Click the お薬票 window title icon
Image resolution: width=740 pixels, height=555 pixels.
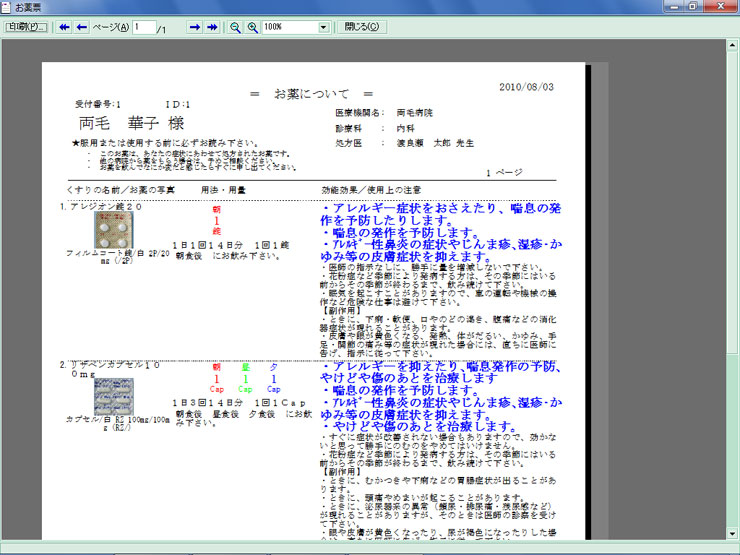[x=6, y=7]
